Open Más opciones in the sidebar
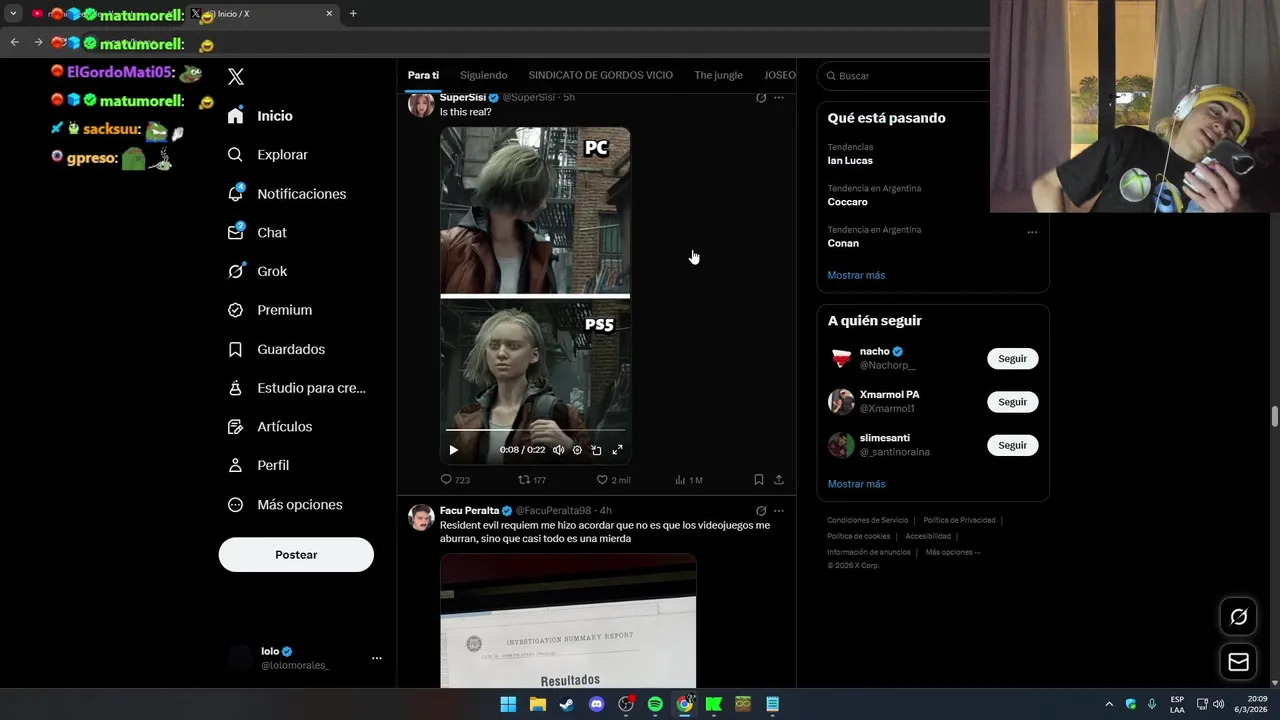Image resolution: width=1280 pixels, height=720 pixels. (284, 505)
